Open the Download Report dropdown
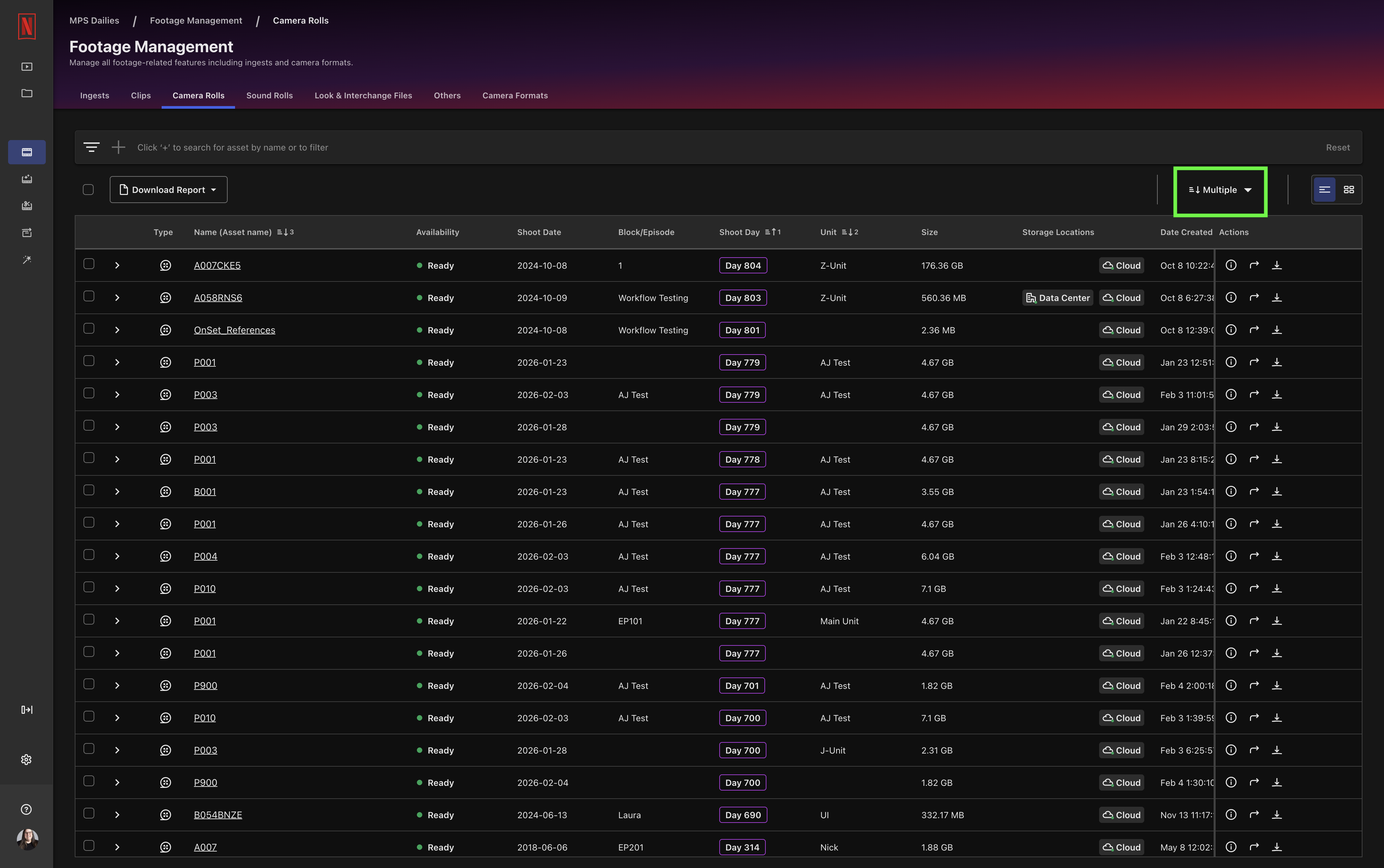 [168, 190]
